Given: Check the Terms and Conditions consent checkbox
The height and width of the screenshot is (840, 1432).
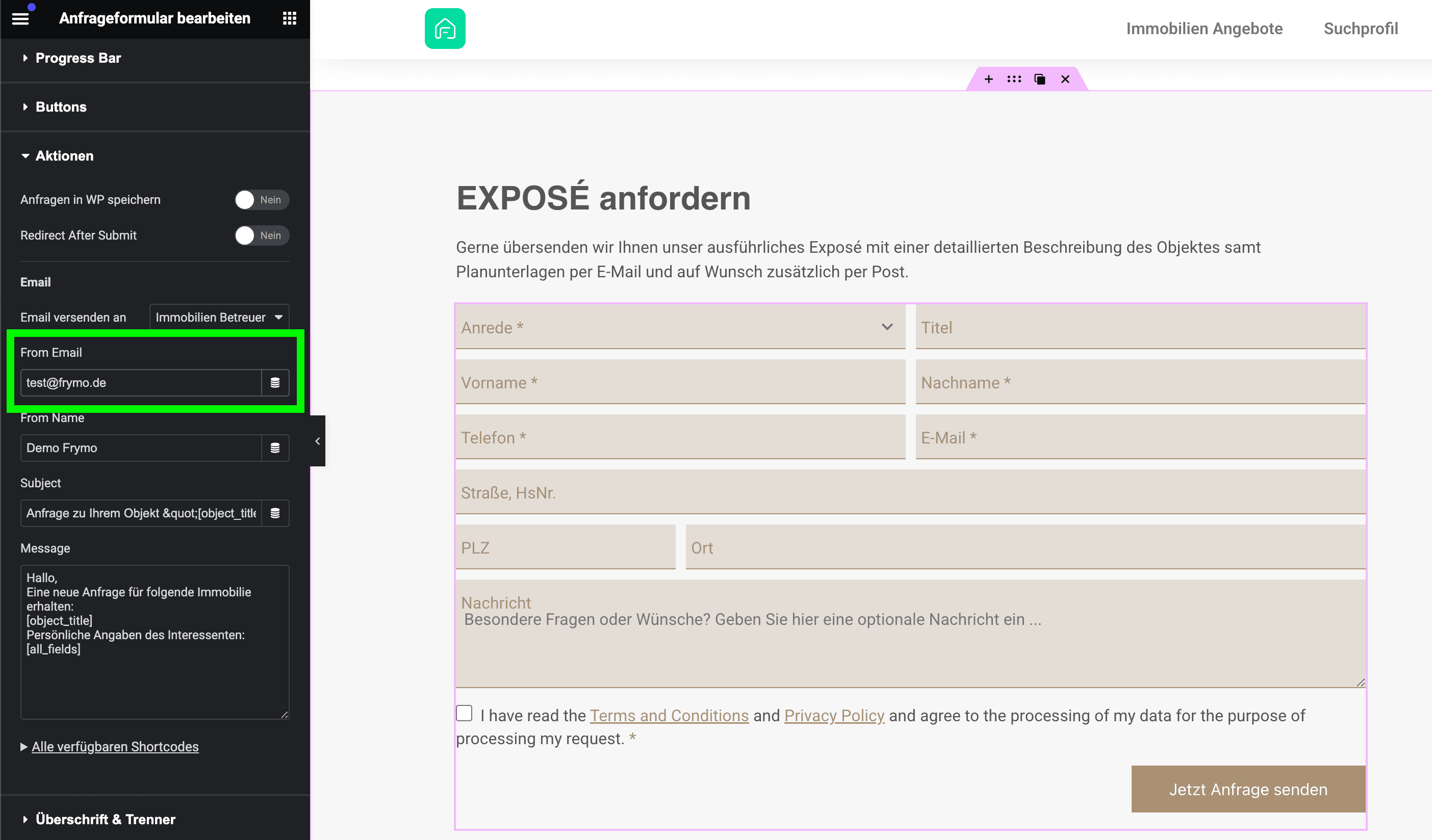Looking at the screenshot, I should 464,713.
